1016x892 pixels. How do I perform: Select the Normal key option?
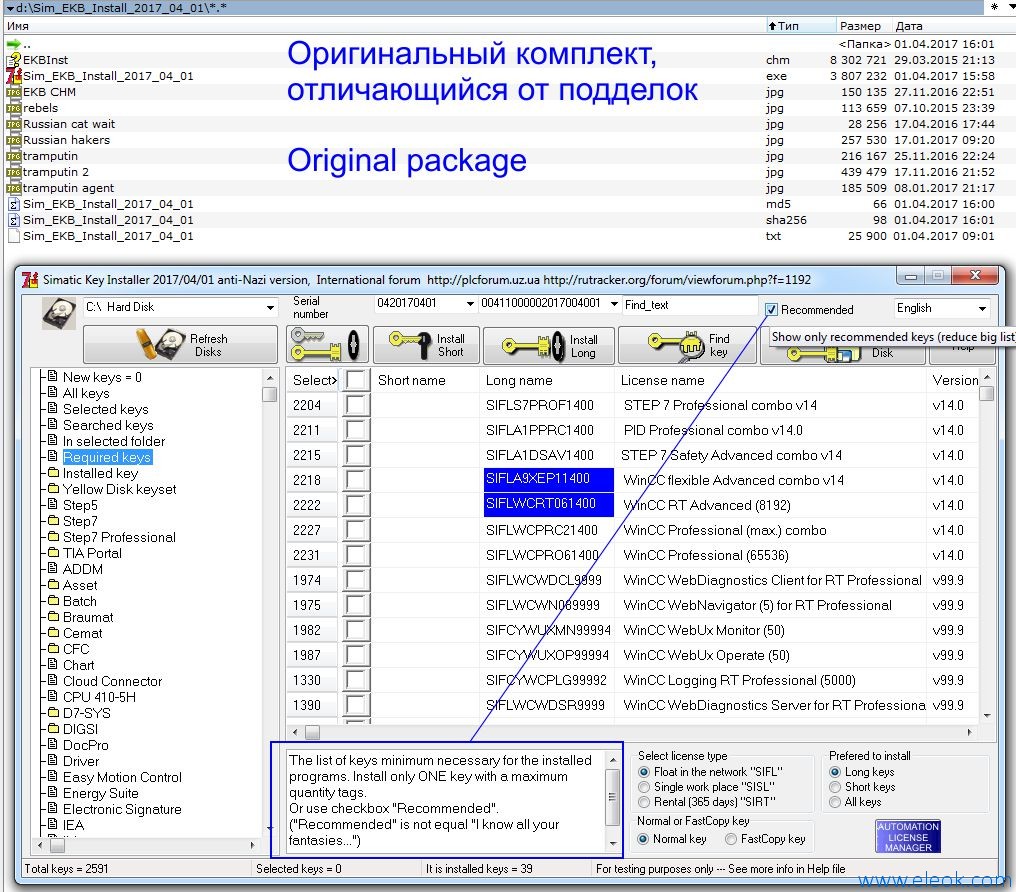click(643, 839)
